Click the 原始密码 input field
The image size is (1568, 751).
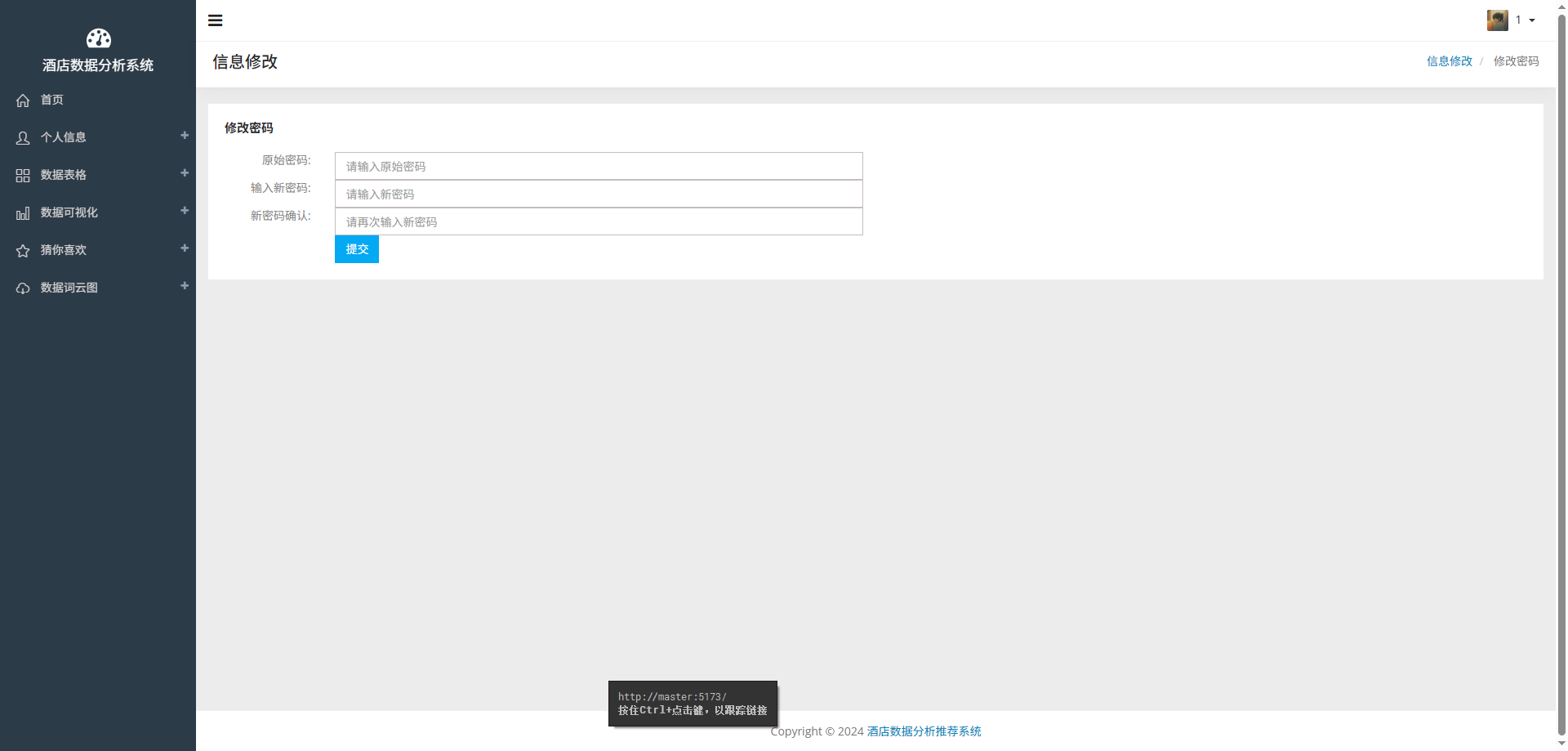pyautogui.click(x=599, y=166)
